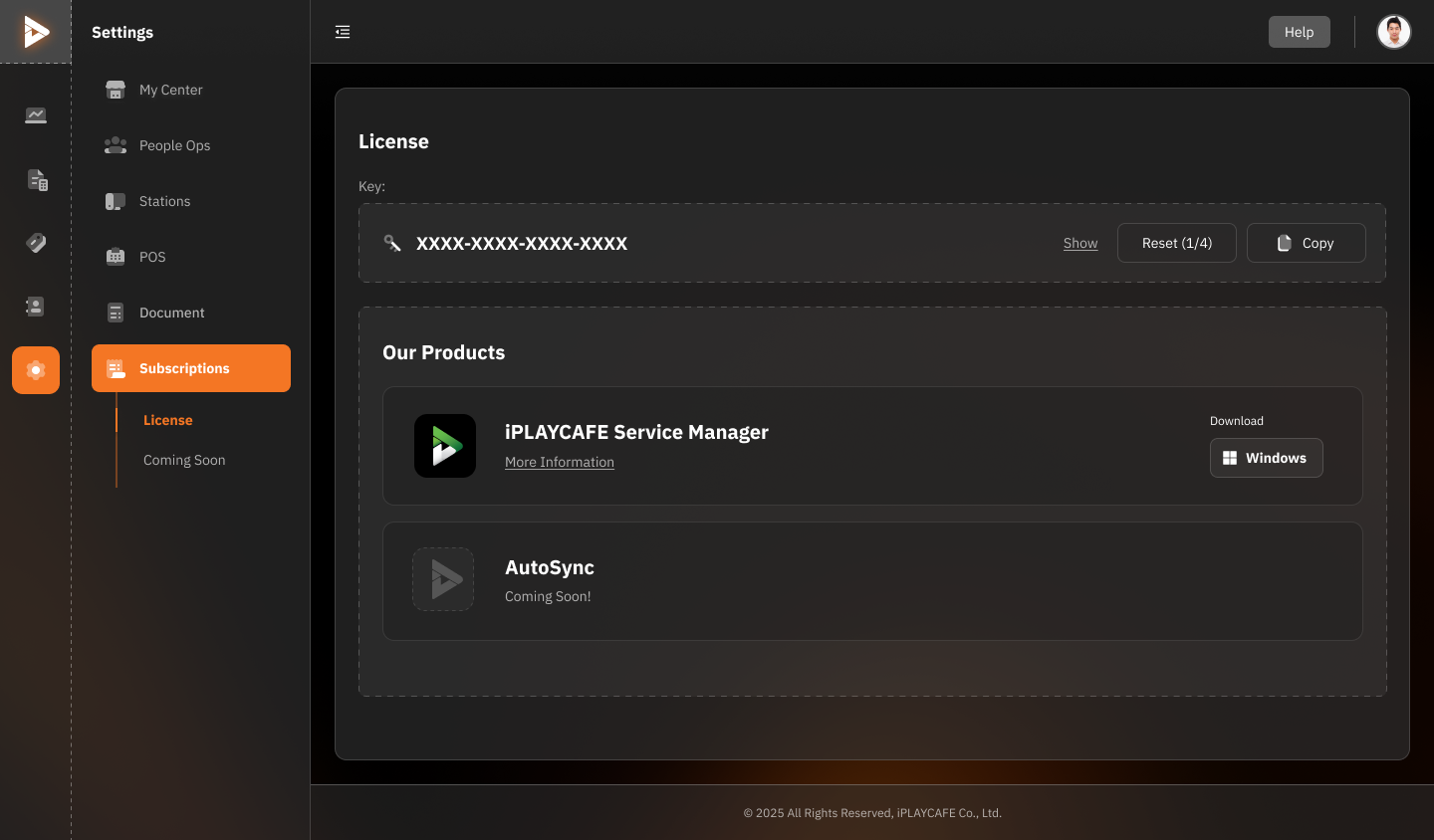1434x840 pixels.
Task: Open My Center in Settings menu
Action: pyautogui.click(x=191, y=90)
